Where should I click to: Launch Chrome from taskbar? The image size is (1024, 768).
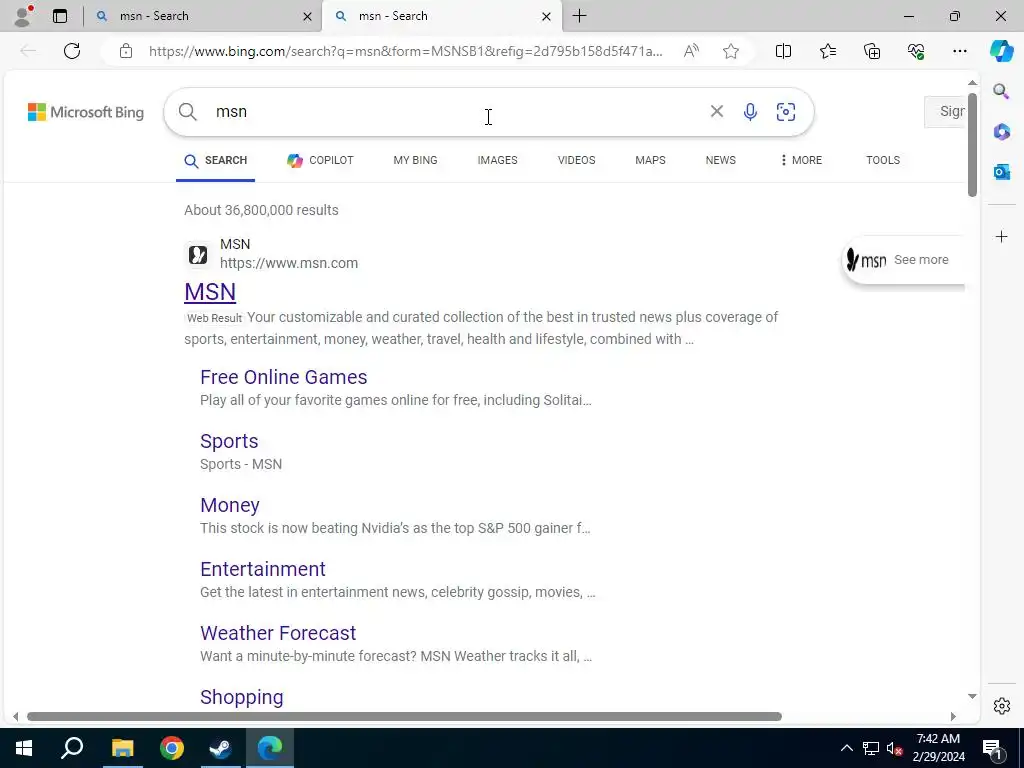(x=172, y=748)
